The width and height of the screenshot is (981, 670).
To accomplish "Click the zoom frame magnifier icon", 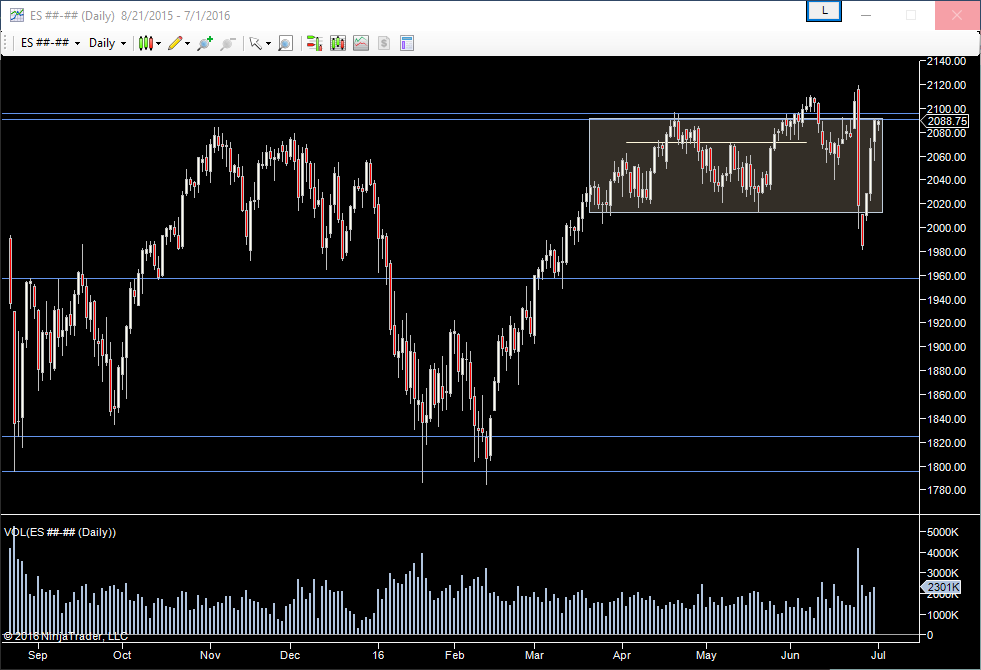I will (x=285, y=43).
